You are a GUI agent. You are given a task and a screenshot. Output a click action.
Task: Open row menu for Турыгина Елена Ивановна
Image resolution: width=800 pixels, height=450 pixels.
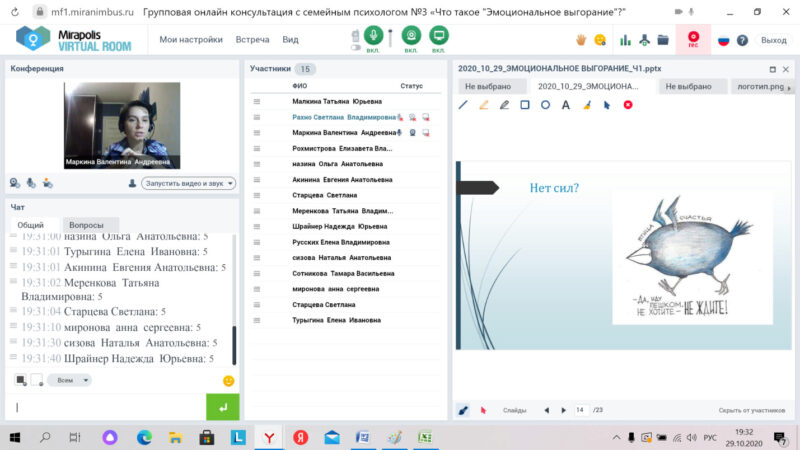[x=257, y=320]
